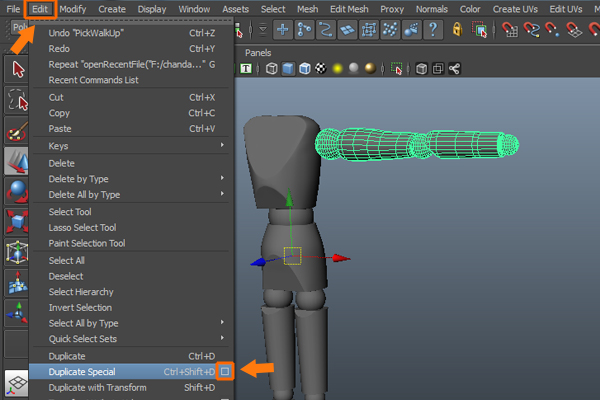
Task: Open the Edit Mesh menu
Action: tap(350, 9)
